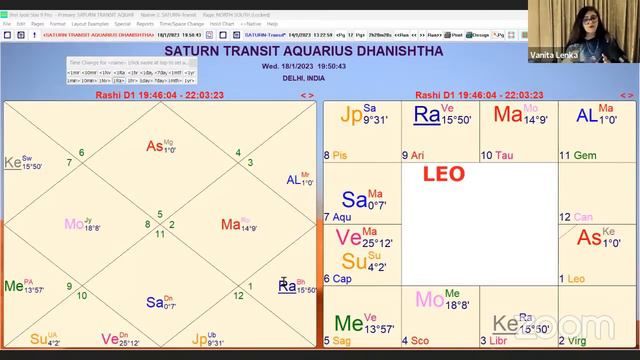Click Moon in the 4 Sco box
The height and width of the screenshot is (360, 640).
click(x=442, y=299)
